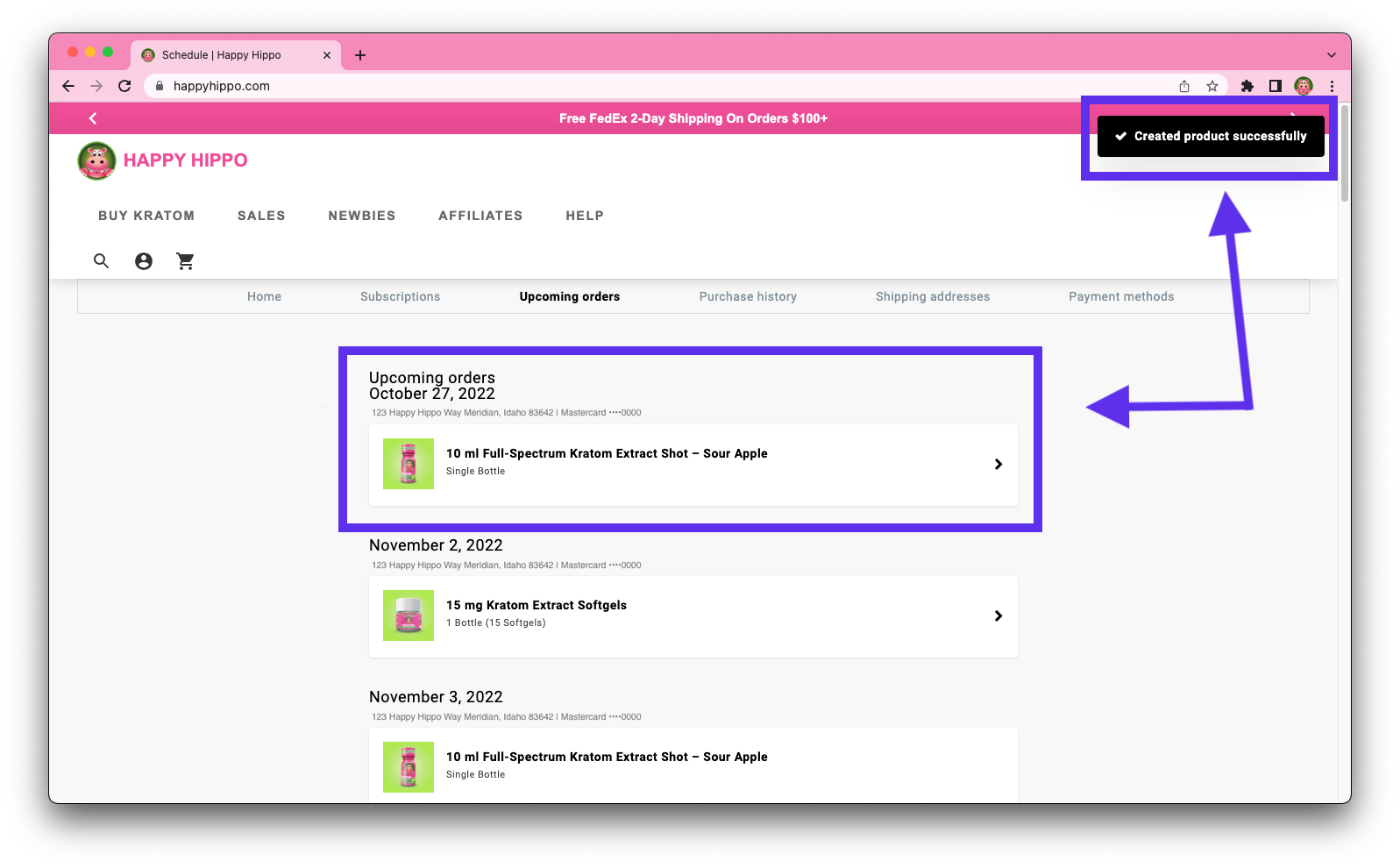
Task: Open the AFFILIATES menu item
Action: click(480, 216)
